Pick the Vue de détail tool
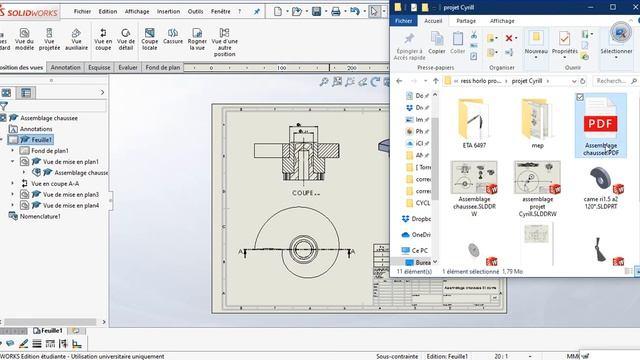This screenshot has height=360, width=640. pyautogui.click(x=126, y=39)
